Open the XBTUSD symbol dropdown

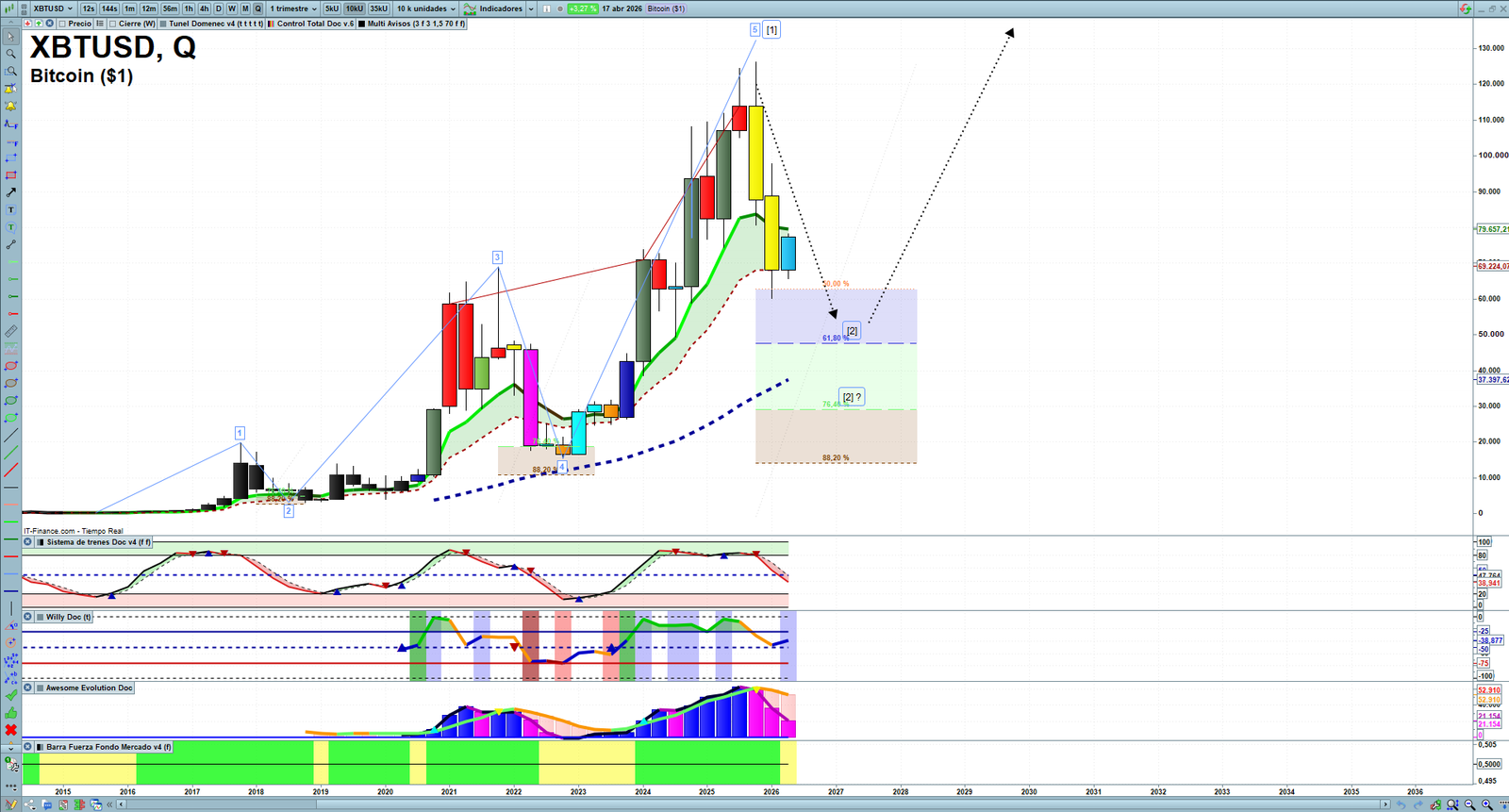(x=53, y=8)
